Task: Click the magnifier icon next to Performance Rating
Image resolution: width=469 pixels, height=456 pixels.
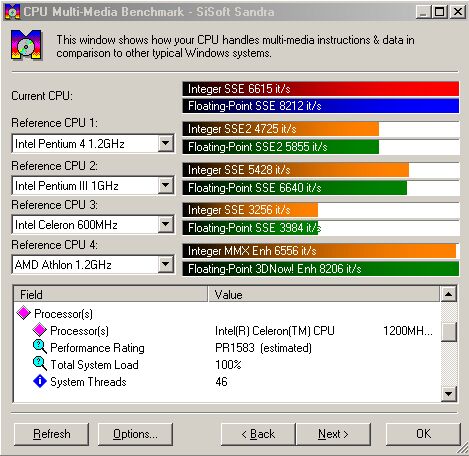Action: click(x=40, y=347)
